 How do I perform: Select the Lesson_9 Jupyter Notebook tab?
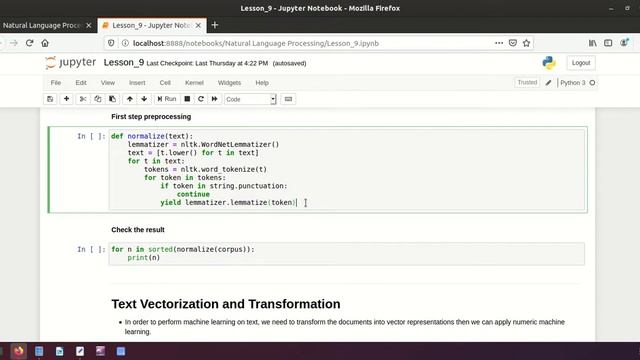pyautogui.click(x=151, y=25)
